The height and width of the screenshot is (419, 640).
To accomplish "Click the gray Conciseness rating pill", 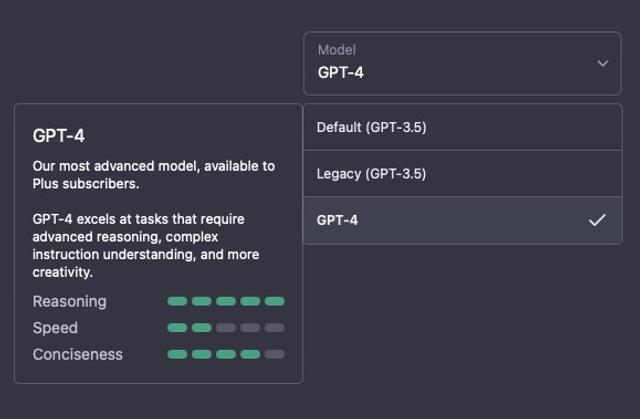I will tap(274, 354).
